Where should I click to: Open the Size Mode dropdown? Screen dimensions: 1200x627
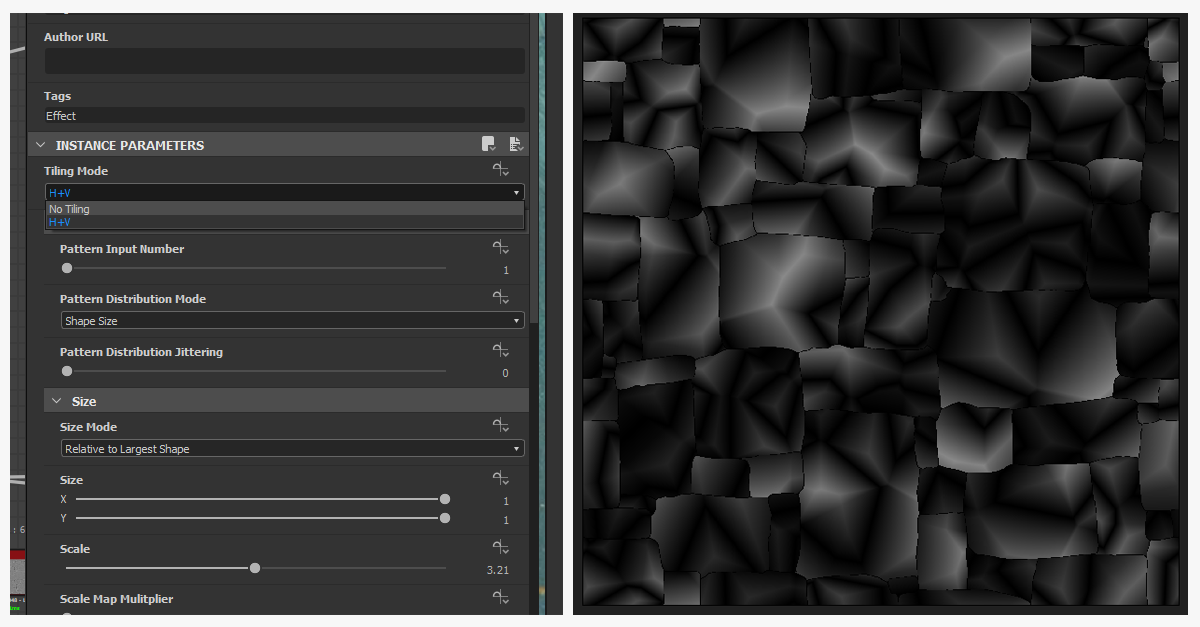click(x=292, y=449)
